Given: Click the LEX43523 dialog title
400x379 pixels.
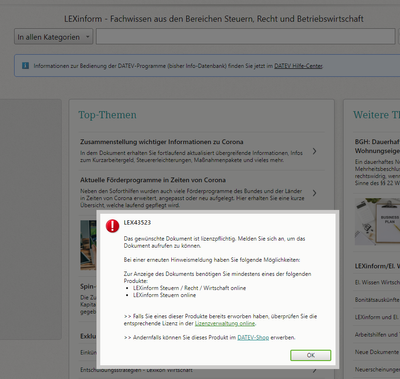Looking at the screenshot, I should click(x=137, y=222).
